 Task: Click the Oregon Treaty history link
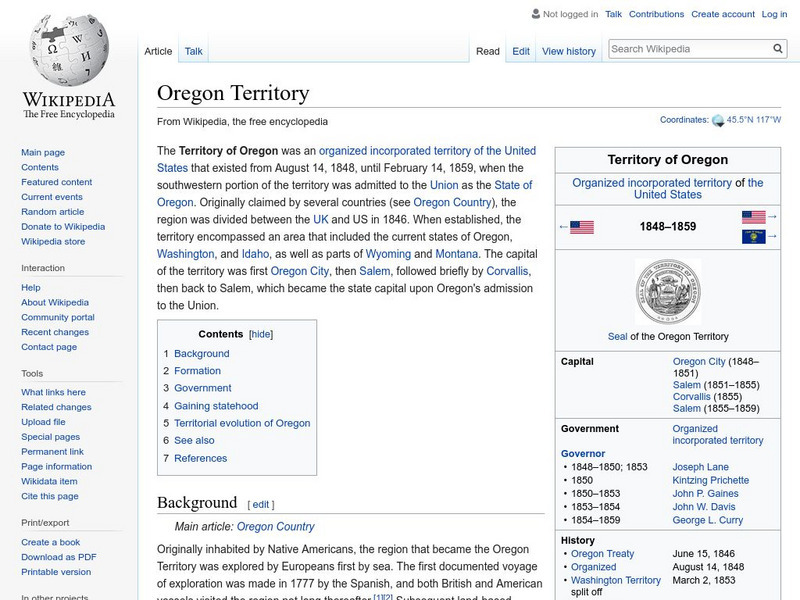(x=603, y=553)
